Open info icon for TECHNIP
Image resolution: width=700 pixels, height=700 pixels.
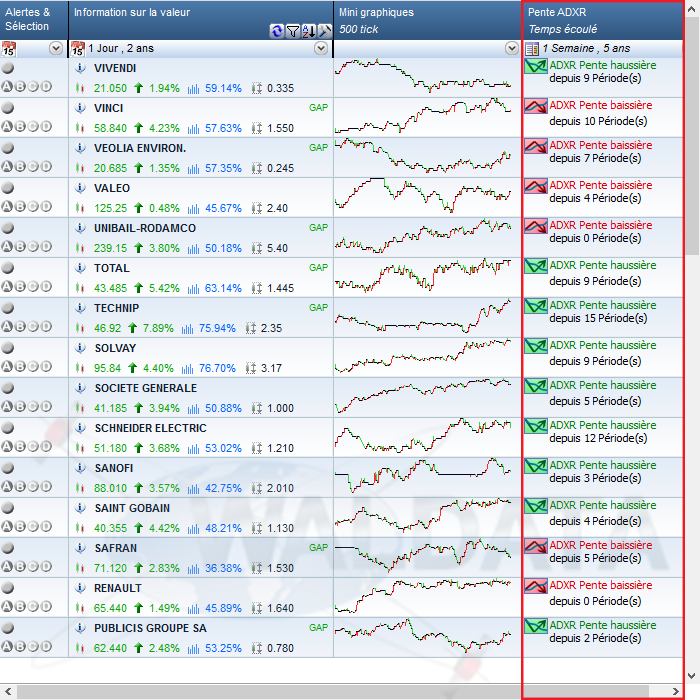(x=80, y=308)
